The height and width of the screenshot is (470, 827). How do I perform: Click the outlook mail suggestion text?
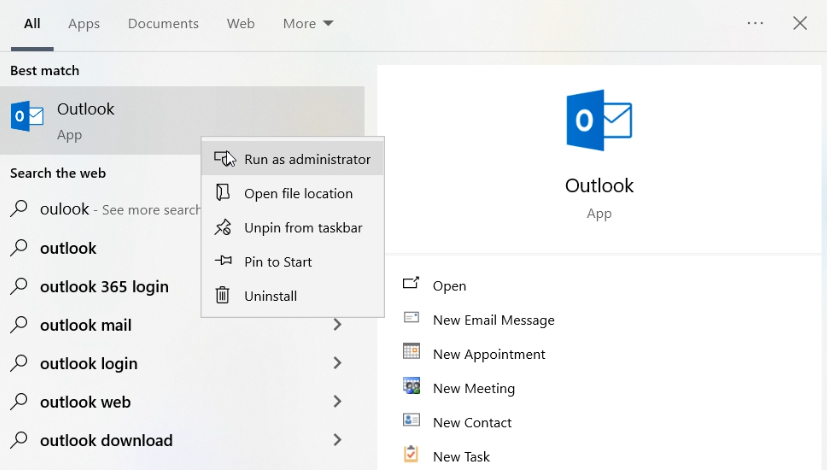(85, 325)
